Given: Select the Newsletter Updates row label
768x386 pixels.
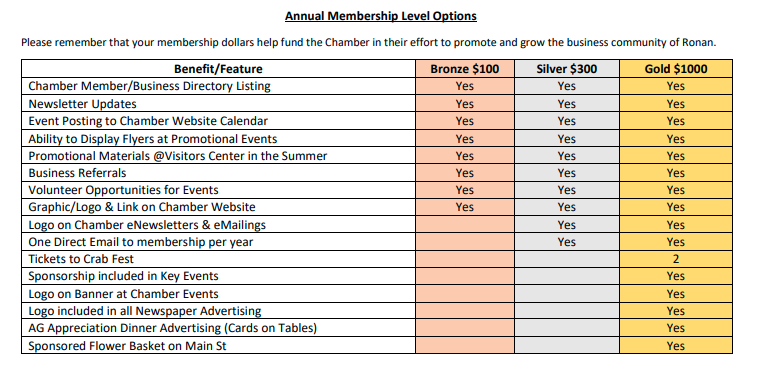Looking at the screenshot, I should tap(82, 104).
